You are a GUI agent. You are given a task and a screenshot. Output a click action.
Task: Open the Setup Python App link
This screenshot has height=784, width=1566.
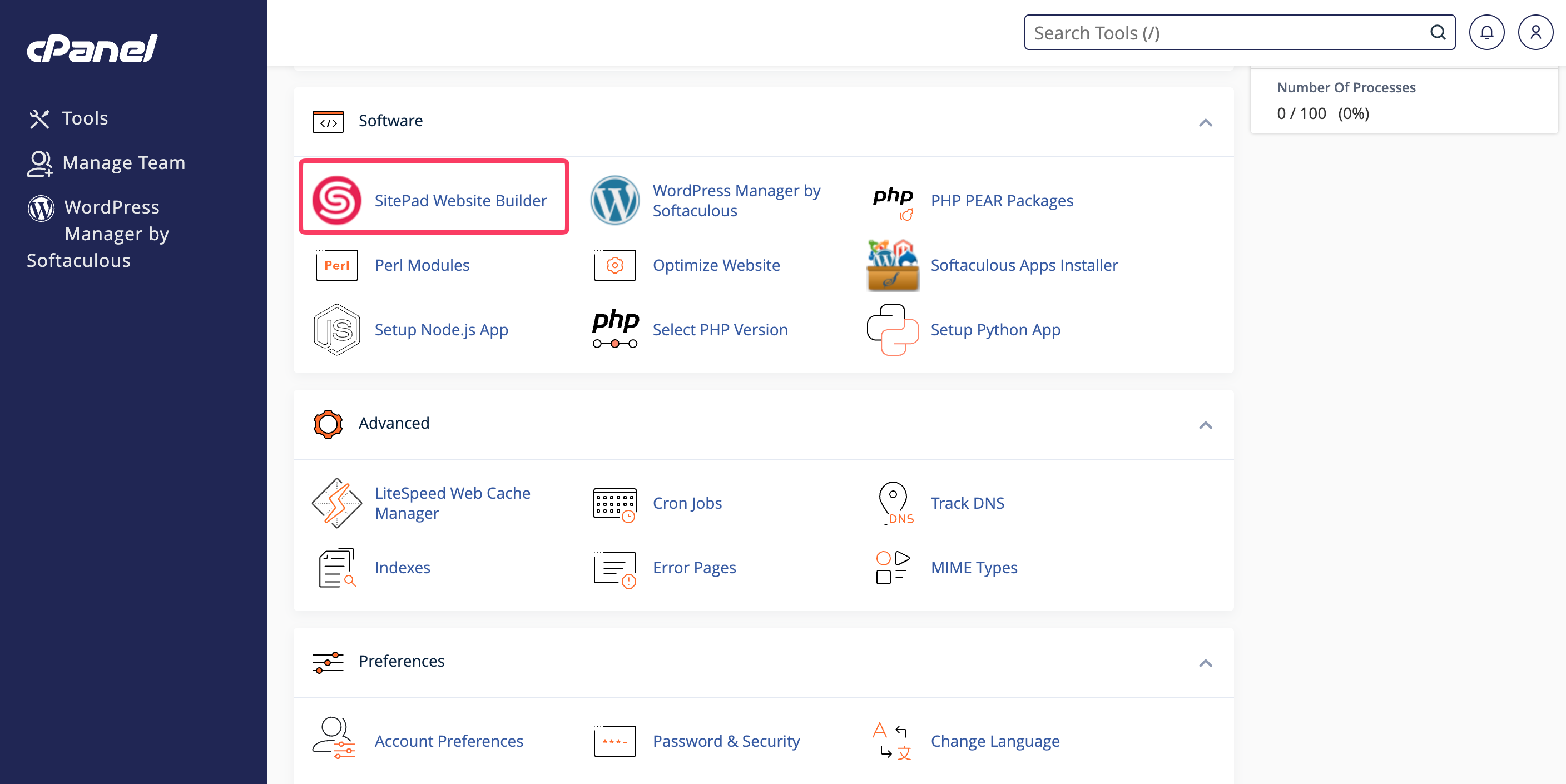[996, 329]
